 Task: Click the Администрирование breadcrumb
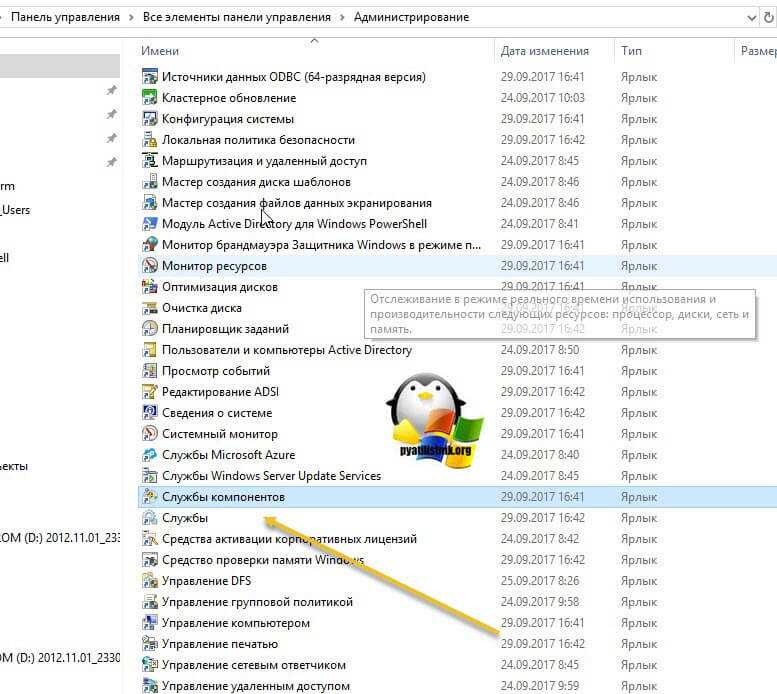click(x=411, y=17)
